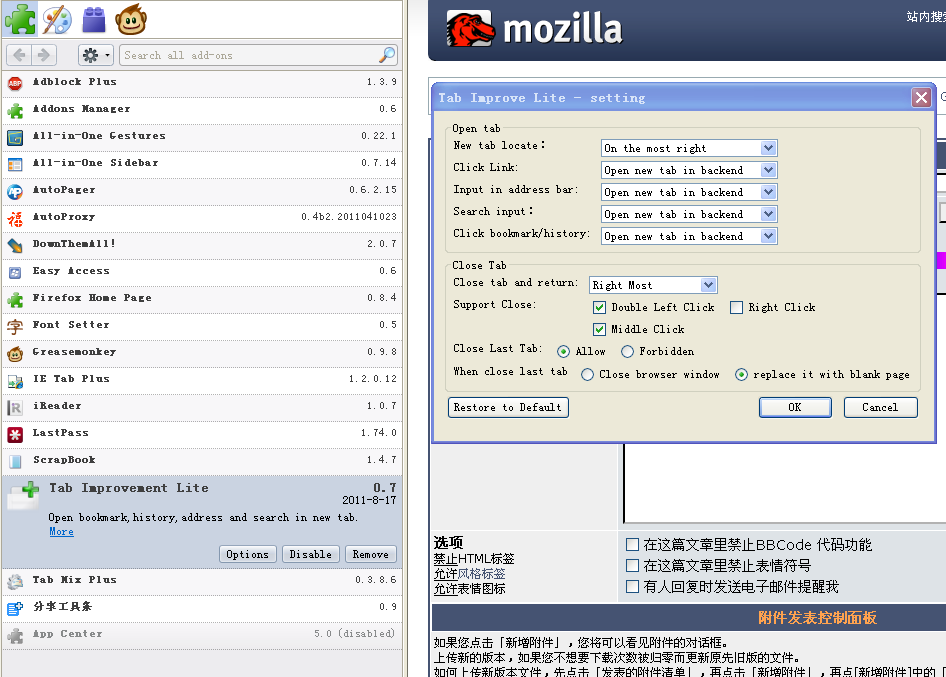
Task: Click the magnifier search icon
Action: (387, 55)
